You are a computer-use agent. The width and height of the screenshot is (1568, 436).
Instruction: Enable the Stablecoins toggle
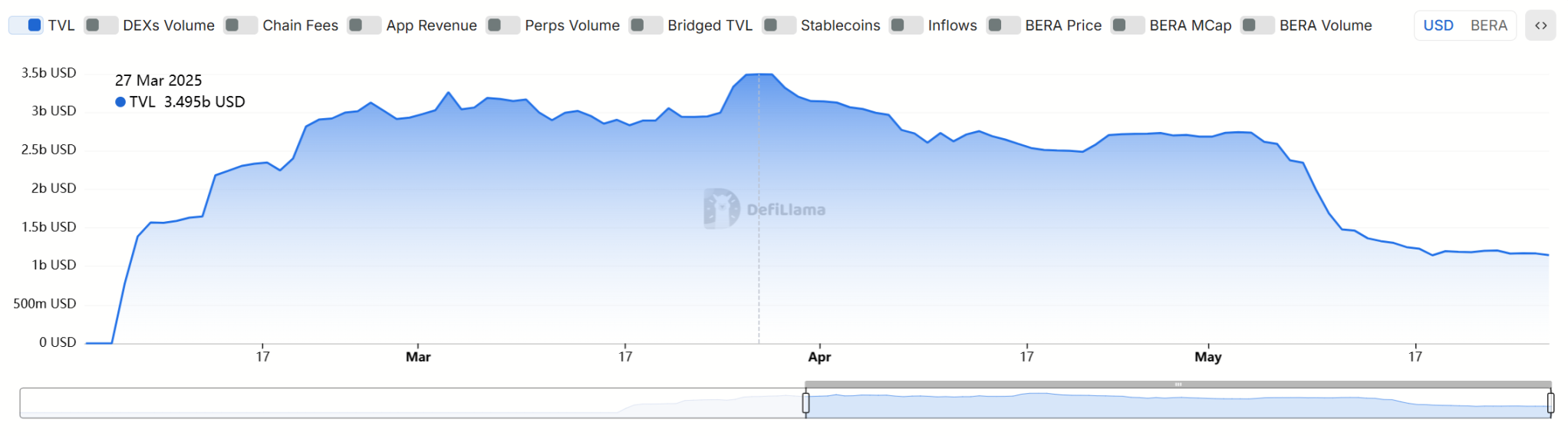[779, 25]
